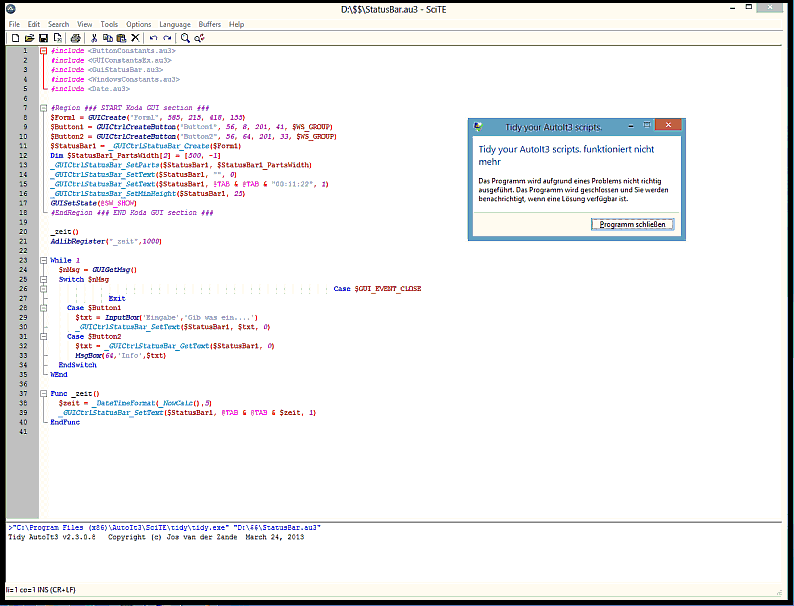Click the Open file folder icon
This screenshot has width=794, height=606.
(29, 38)
